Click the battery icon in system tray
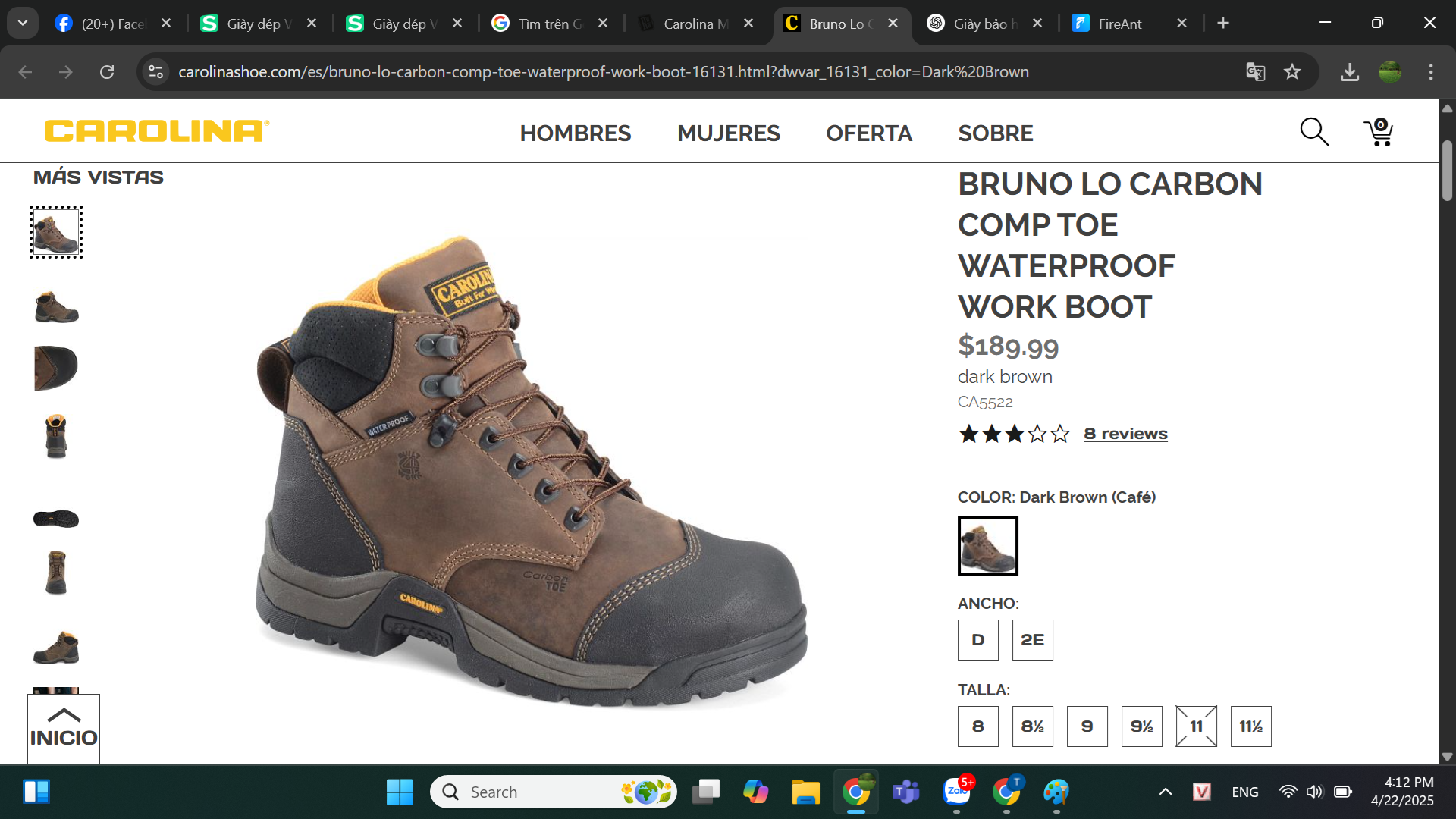The image size is (1456, 819). coord(1343,792)
